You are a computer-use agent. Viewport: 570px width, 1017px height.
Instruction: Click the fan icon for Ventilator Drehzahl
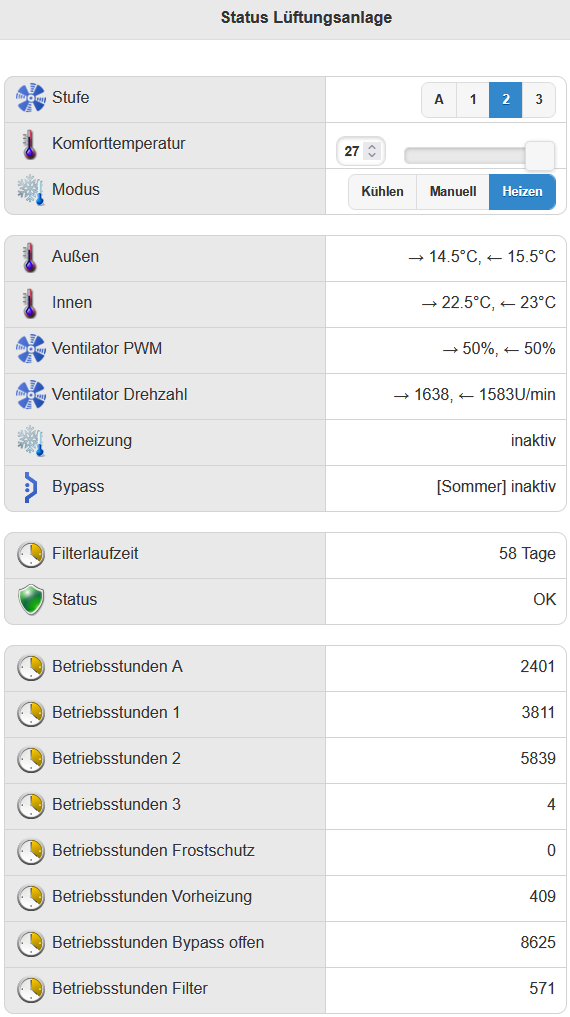tap(30, 395)
